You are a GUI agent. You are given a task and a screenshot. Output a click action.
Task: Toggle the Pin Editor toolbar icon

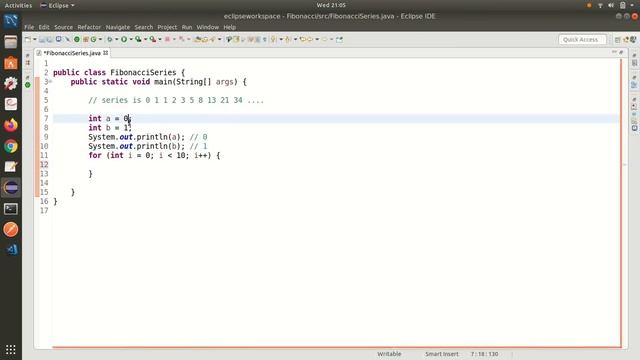[x=339, y=40]
